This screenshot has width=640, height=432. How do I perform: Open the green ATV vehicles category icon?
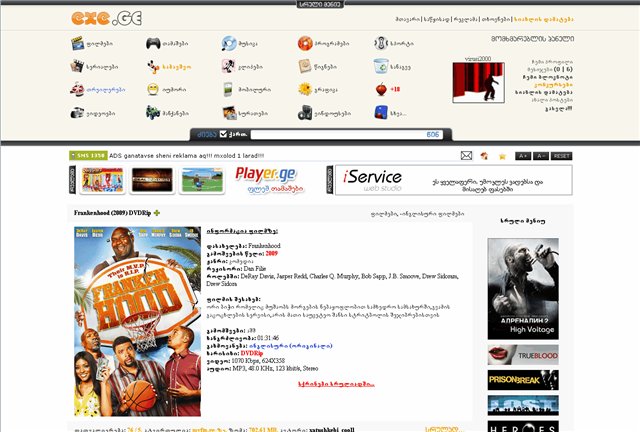click(x=153, y=113)
